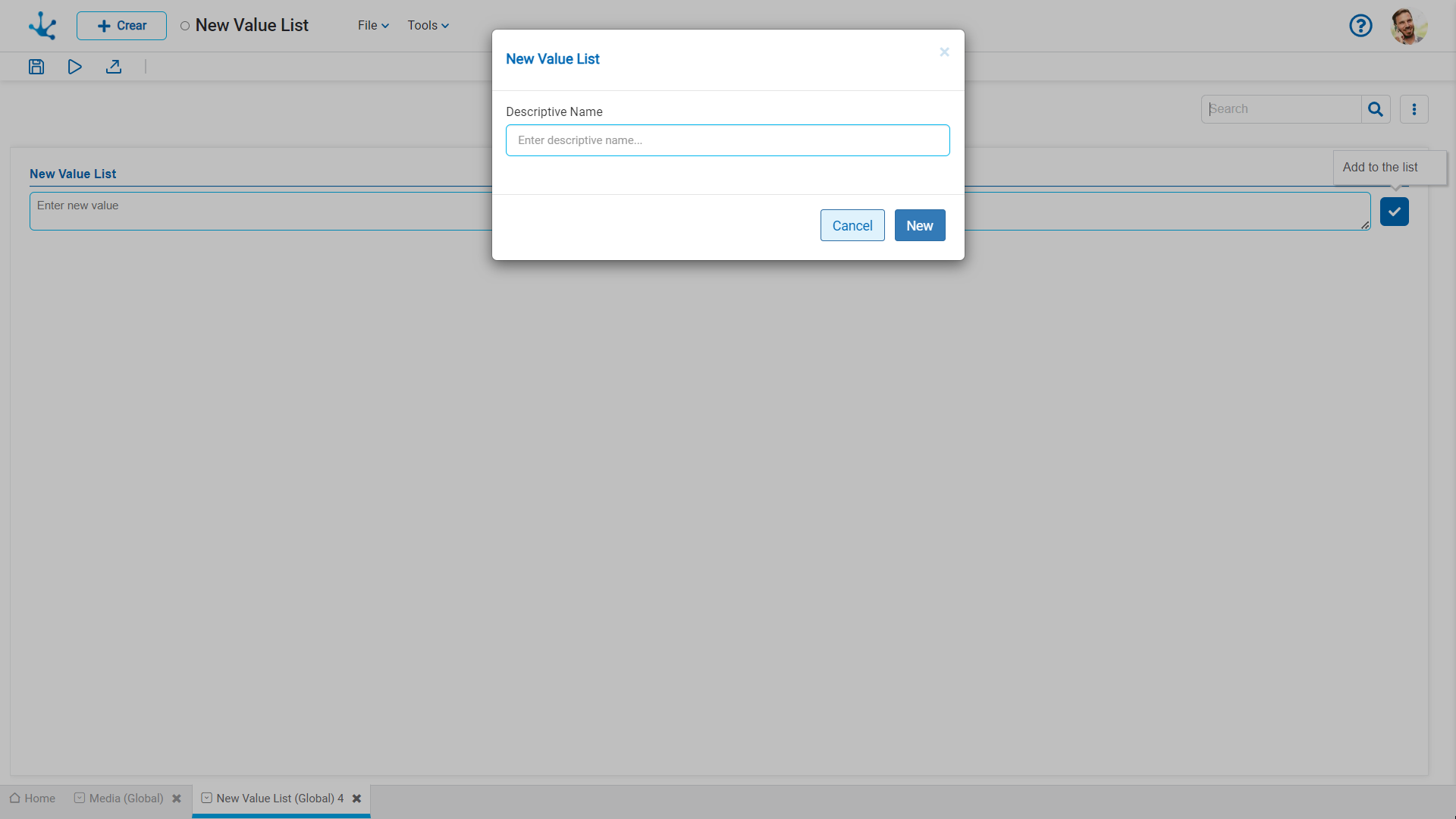This screenshot has width=1456, height=819.
Task: Click the app logo icon
Action: click(42, 26)
